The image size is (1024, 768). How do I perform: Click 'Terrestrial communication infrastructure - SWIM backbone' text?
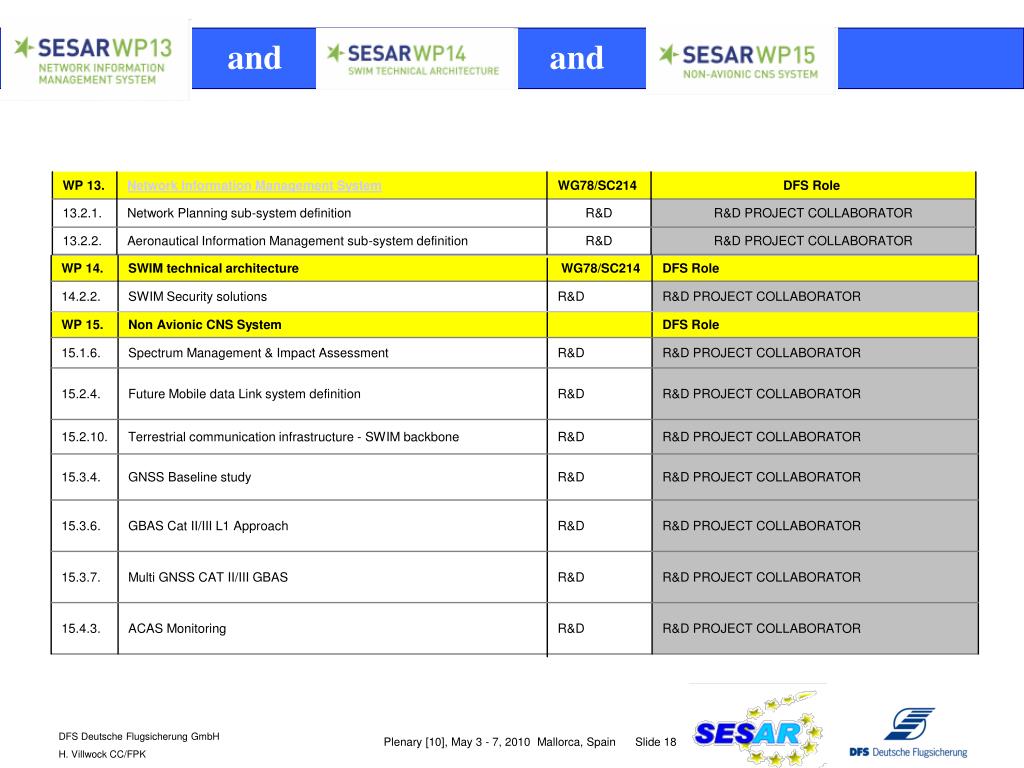(293, 437)
